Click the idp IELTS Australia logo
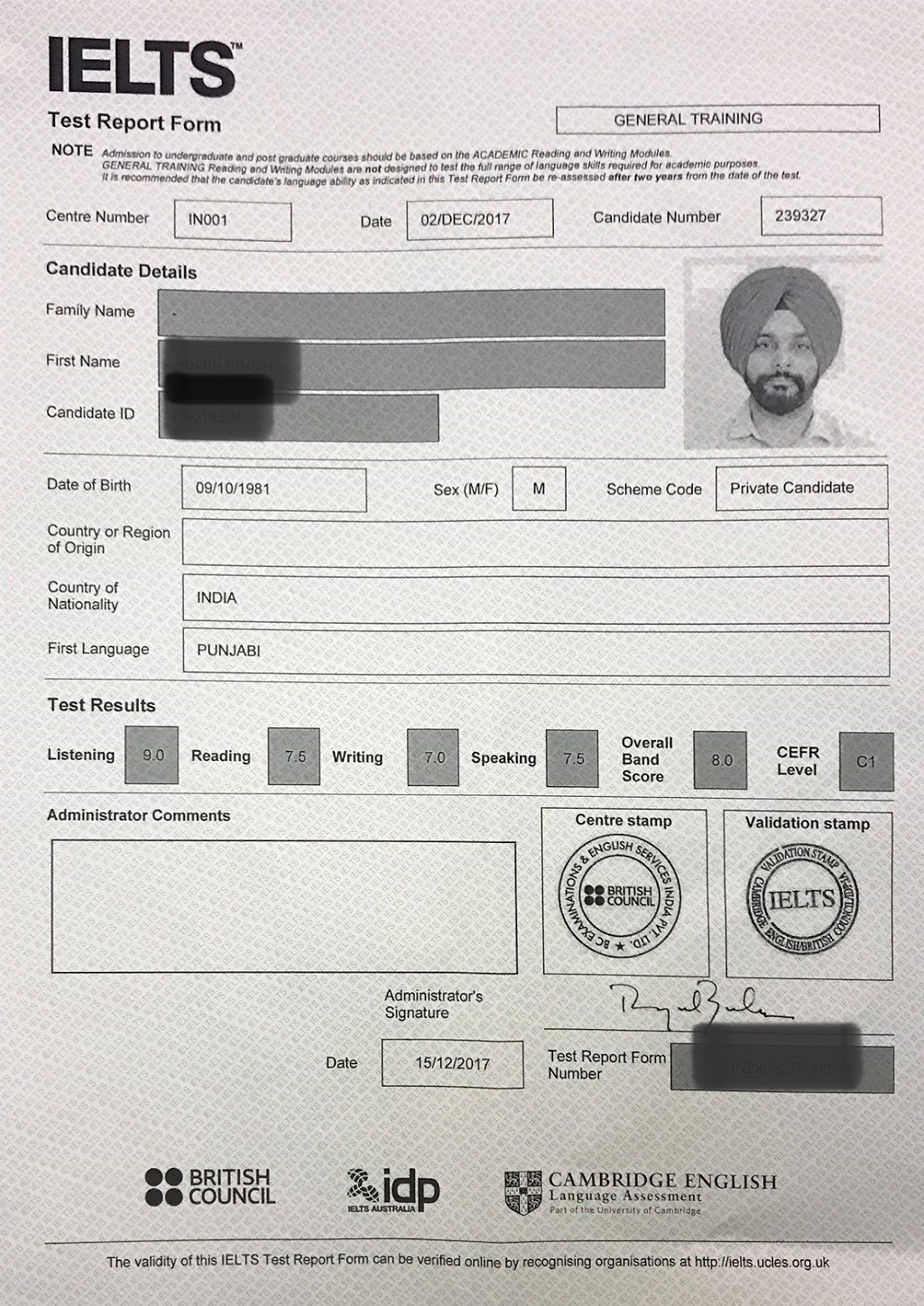This screenshot has width=924, height=1306. click(393, 1190)
